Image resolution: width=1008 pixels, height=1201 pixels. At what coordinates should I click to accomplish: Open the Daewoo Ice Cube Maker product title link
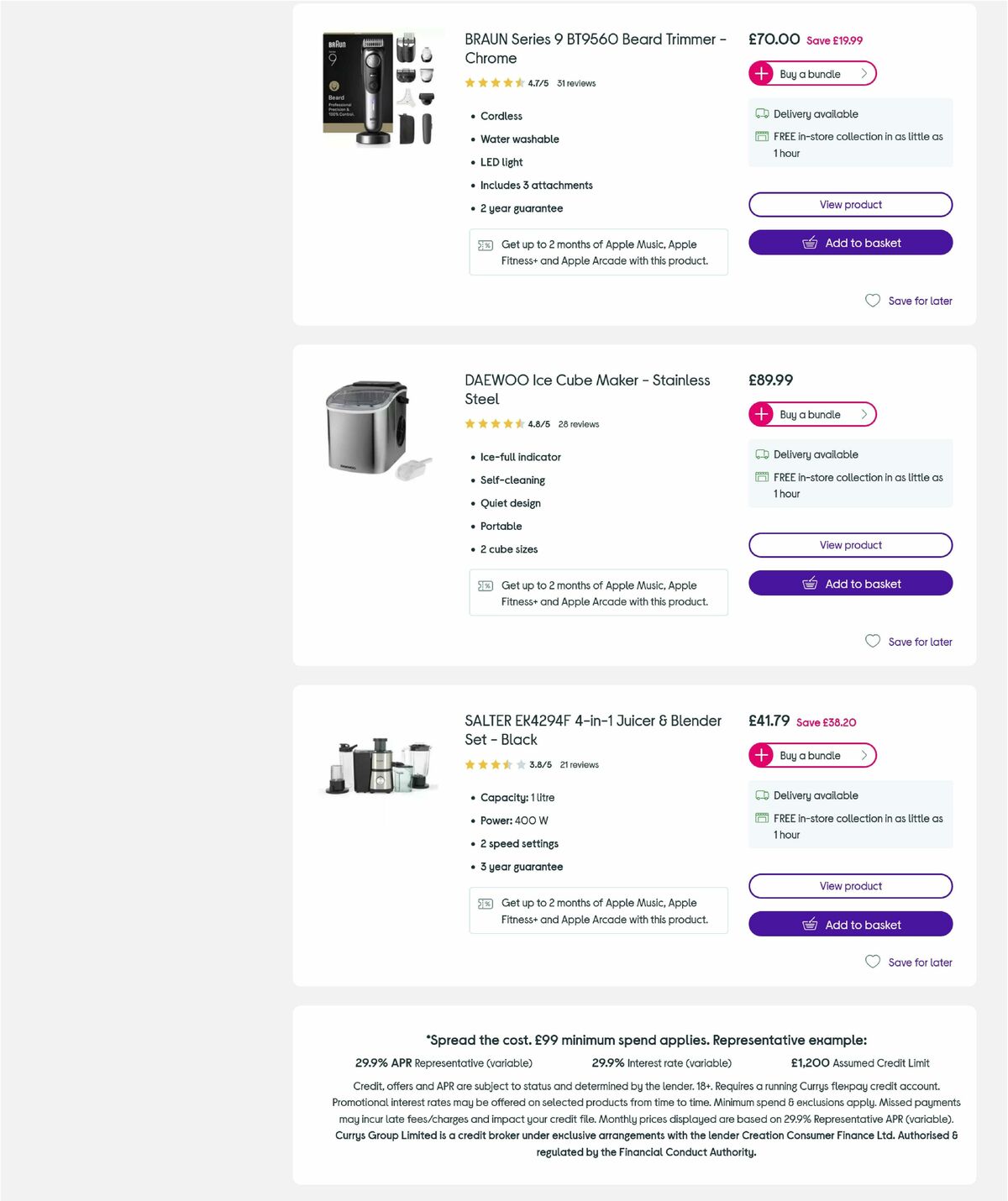(585, 390)
